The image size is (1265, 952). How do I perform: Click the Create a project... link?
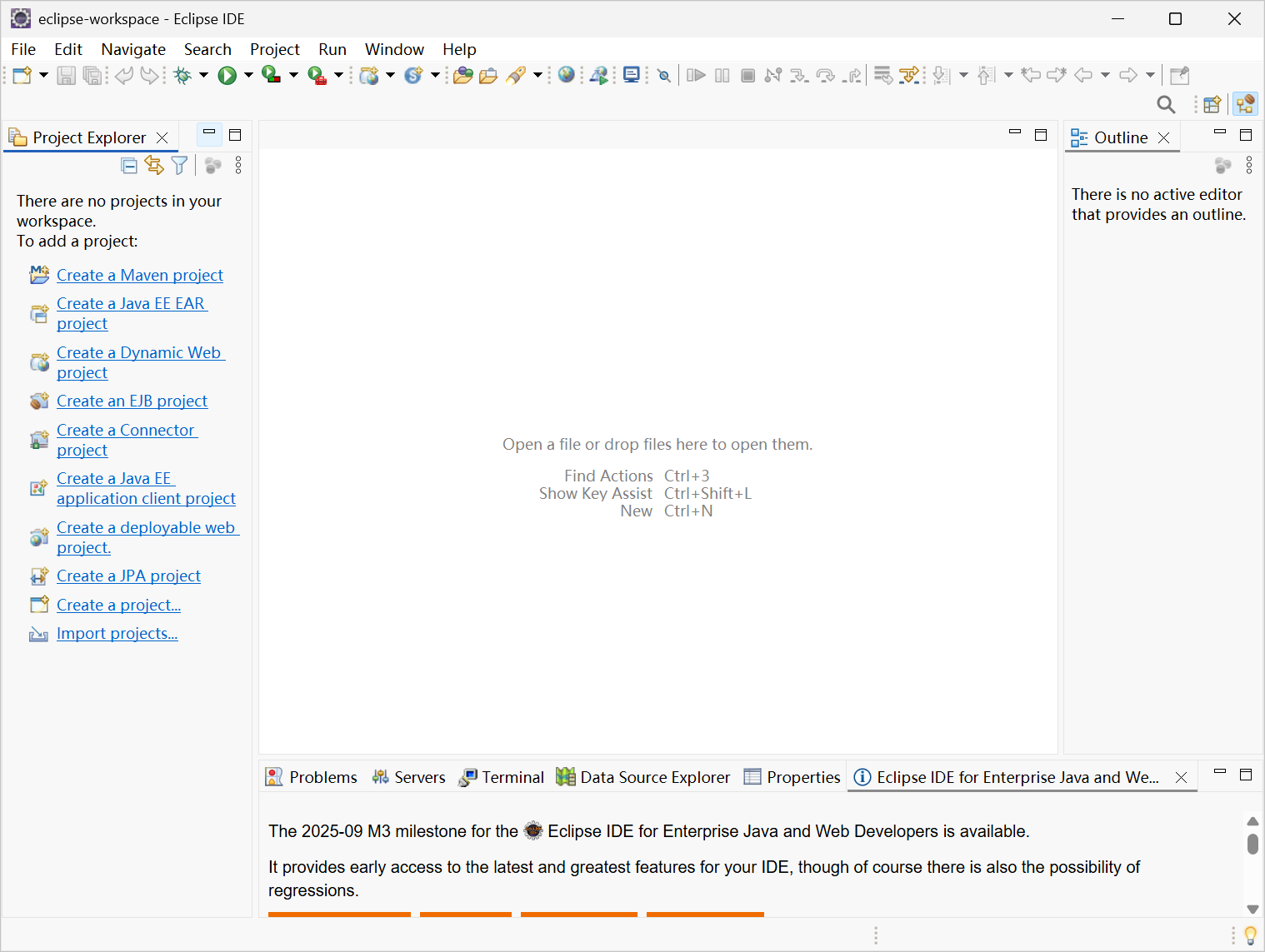(x=119, y=605)
